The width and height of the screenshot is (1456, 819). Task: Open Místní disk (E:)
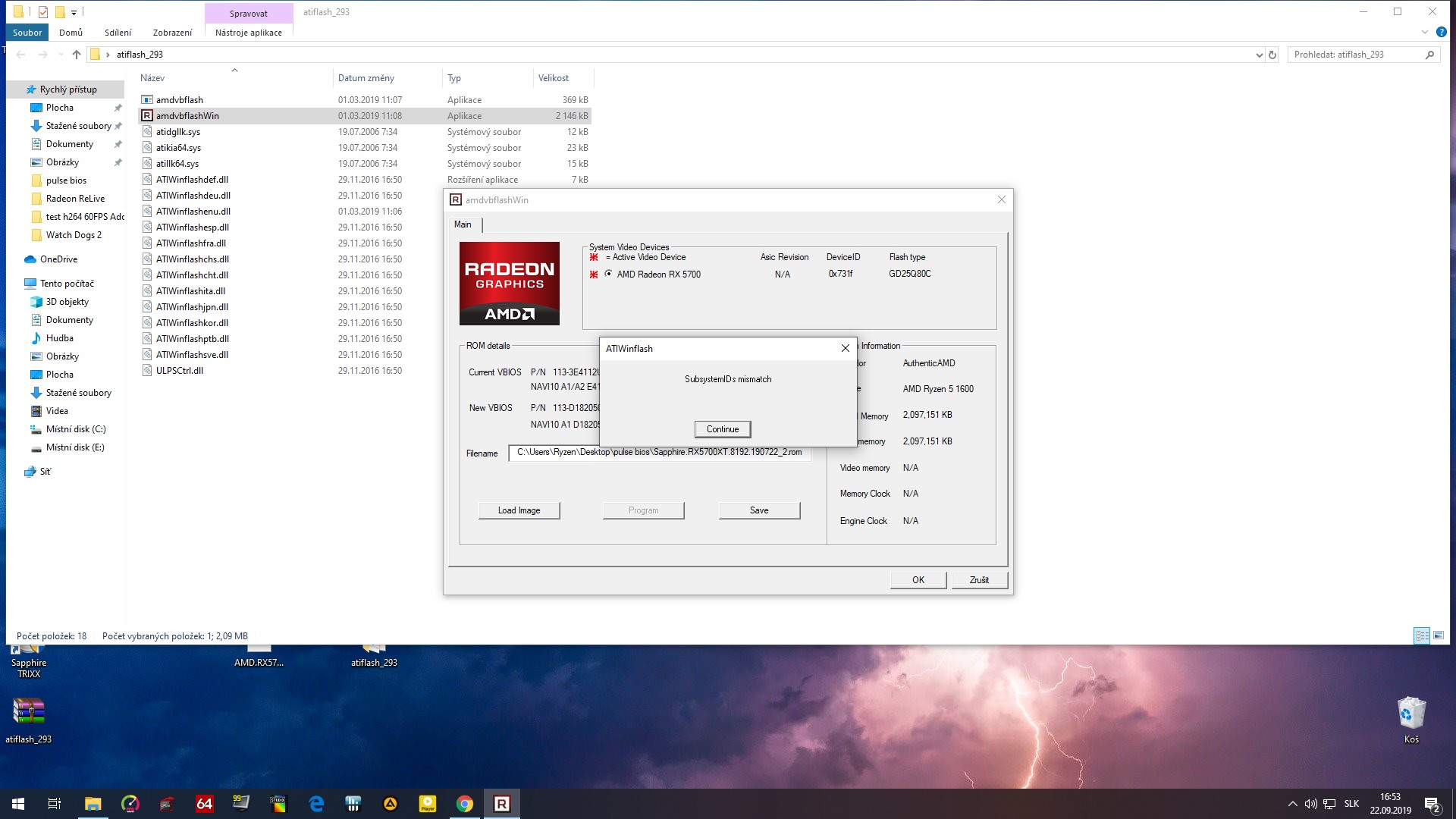(75, 447)
